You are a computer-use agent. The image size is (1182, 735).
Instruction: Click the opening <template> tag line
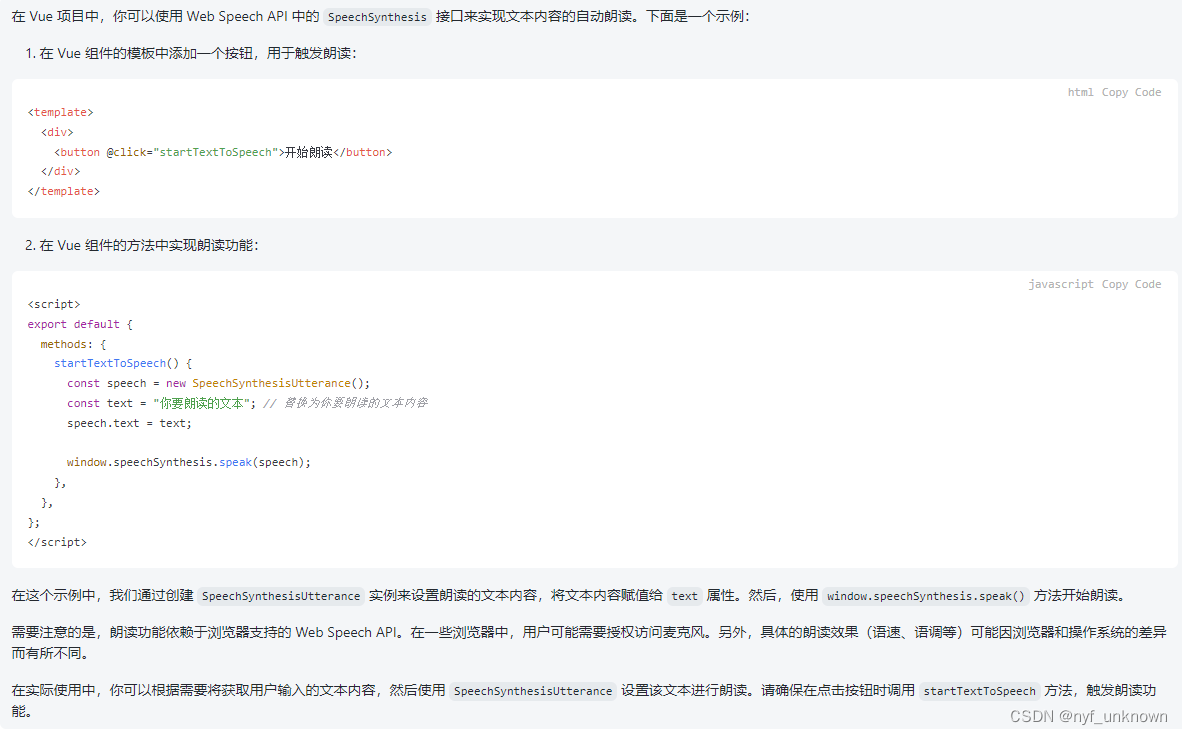tap(60, 112)
